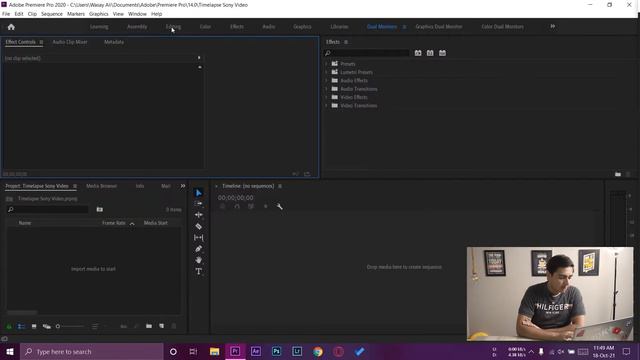
Task: Create new custom bin in Effects panel
Action: 618,174
